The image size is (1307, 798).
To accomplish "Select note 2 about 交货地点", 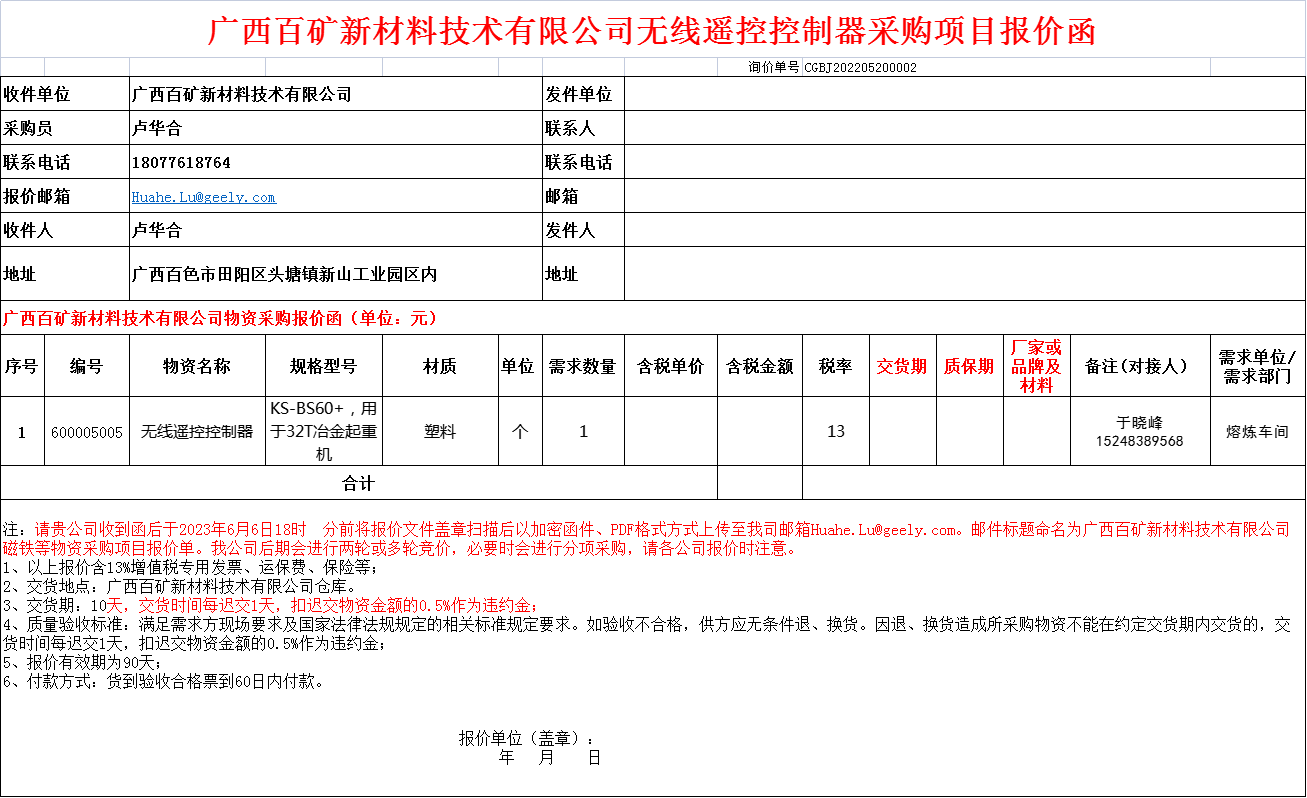I will click(x=180, y=586).
